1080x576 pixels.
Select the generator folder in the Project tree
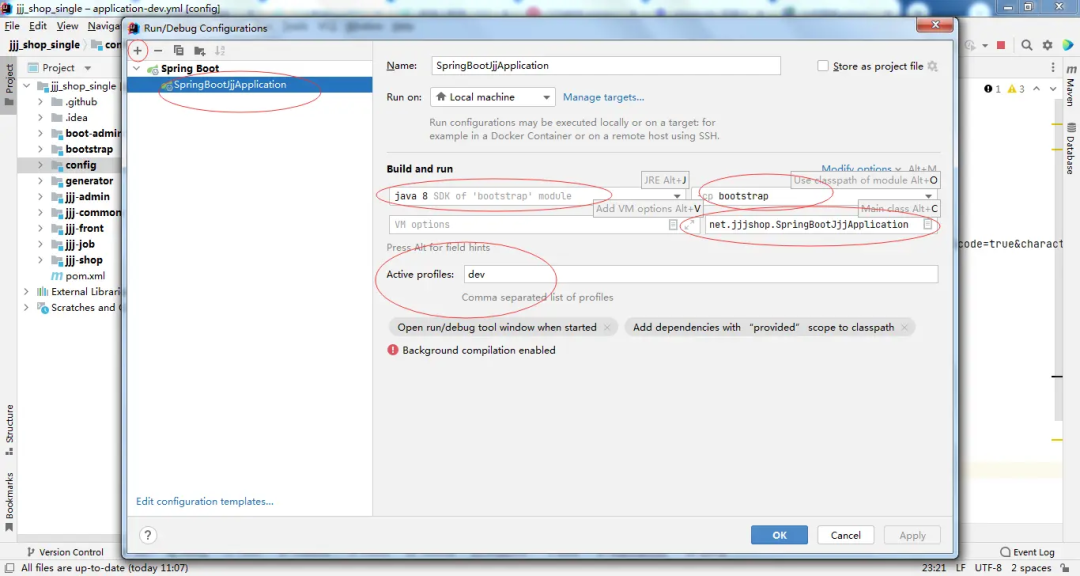click(89, 181)
